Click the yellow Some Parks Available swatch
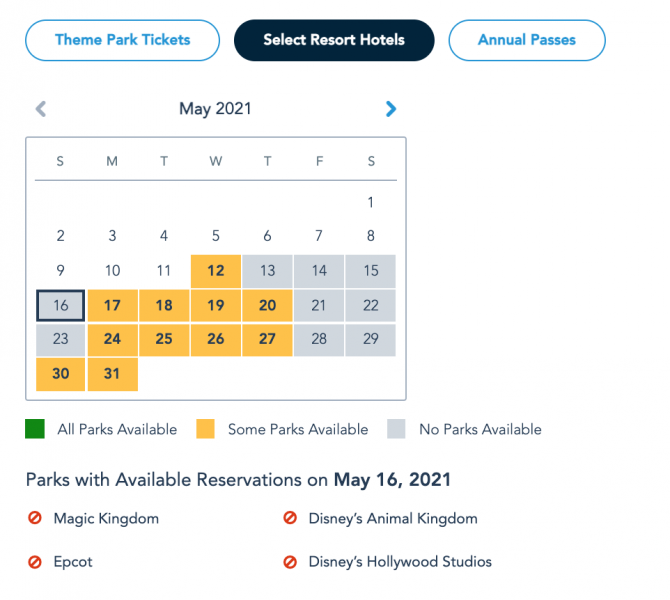 [205, 429]
